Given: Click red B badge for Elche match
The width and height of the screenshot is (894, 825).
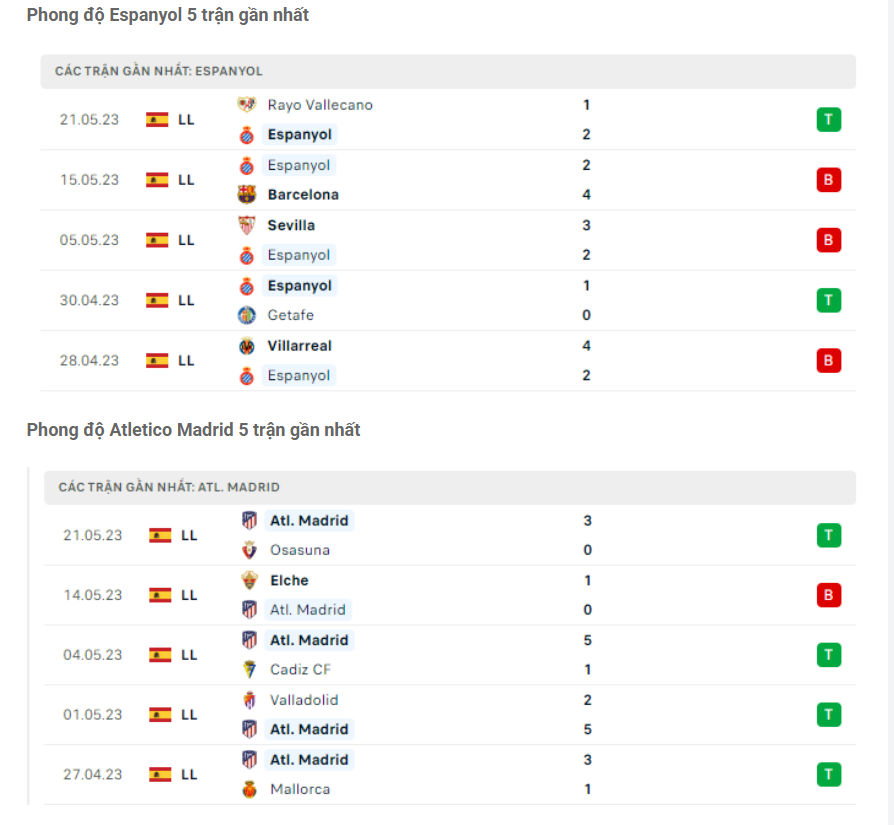Looking at the screenshot, I should click(828, 595).
